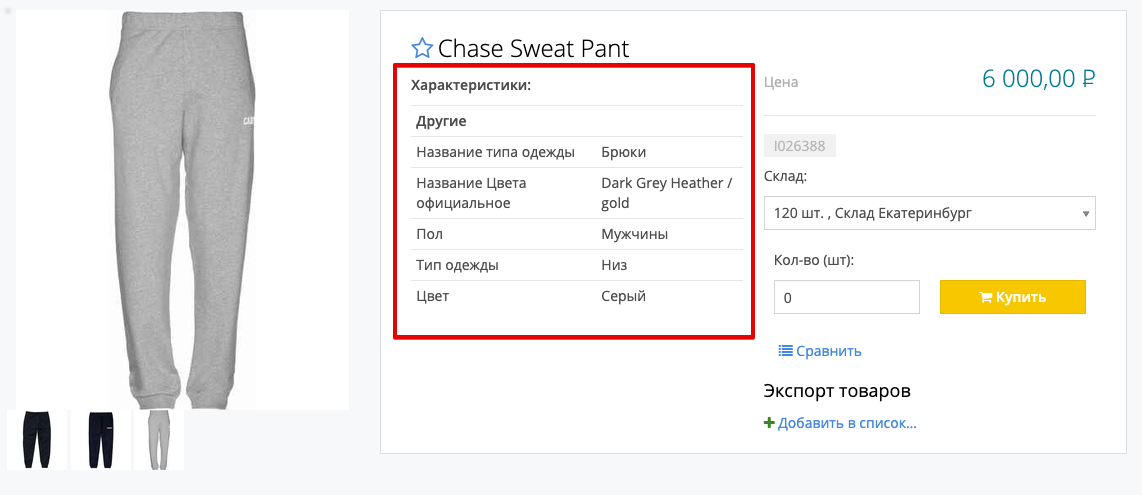Screen dimensions: 1142x495
Task: Click the cart icon on the Купить button
Action: 985,297
